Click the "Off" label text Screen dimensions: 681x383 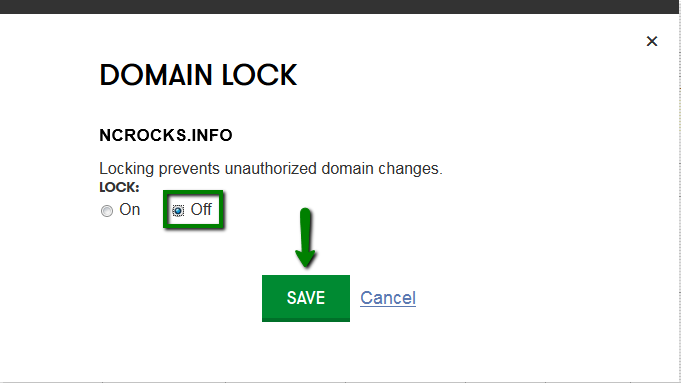pyautogui.click(x=201, y=209)
